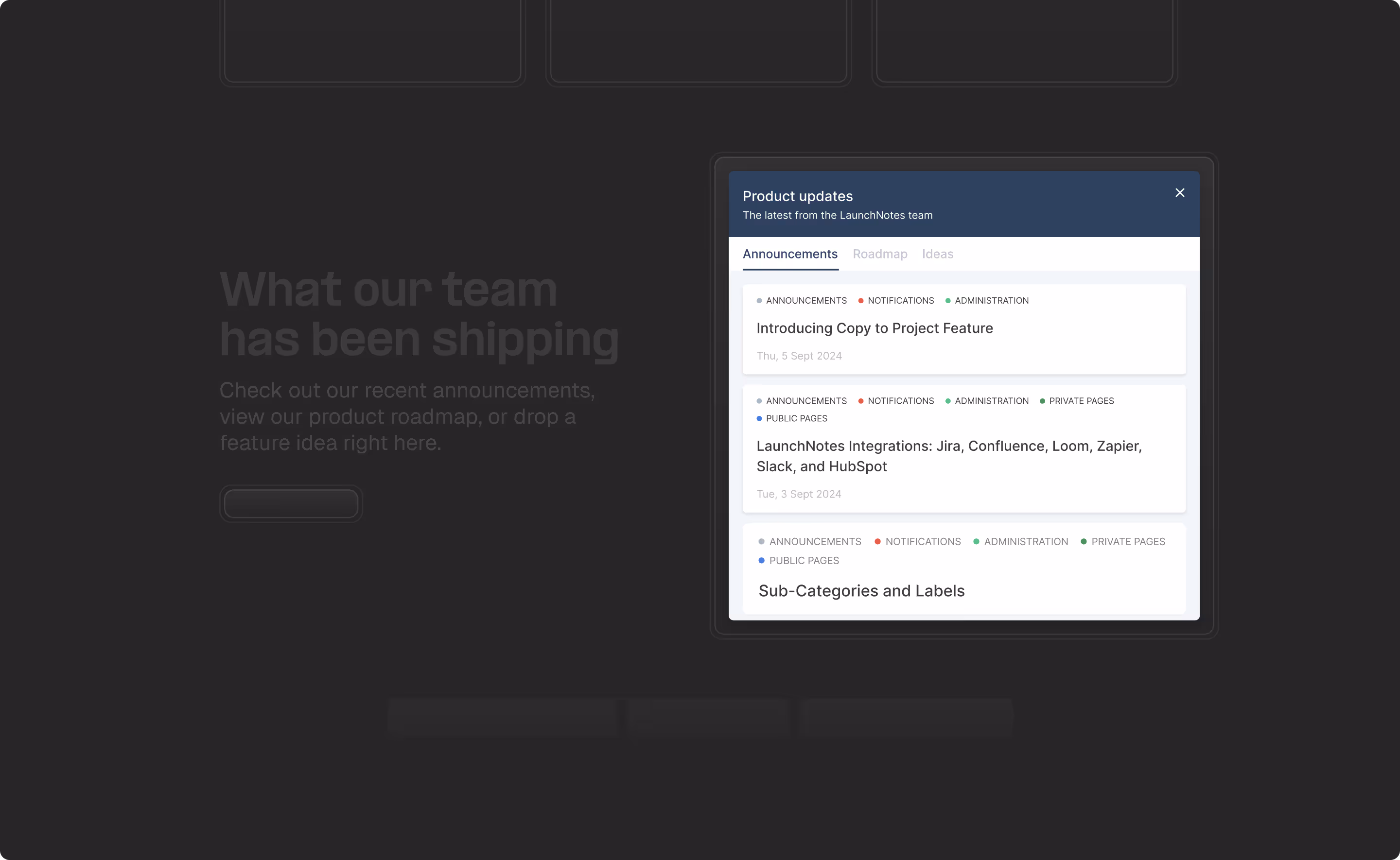
Task: Click PUBLIC PAGES label in the Integrations card
Action: tap(796, 419)
